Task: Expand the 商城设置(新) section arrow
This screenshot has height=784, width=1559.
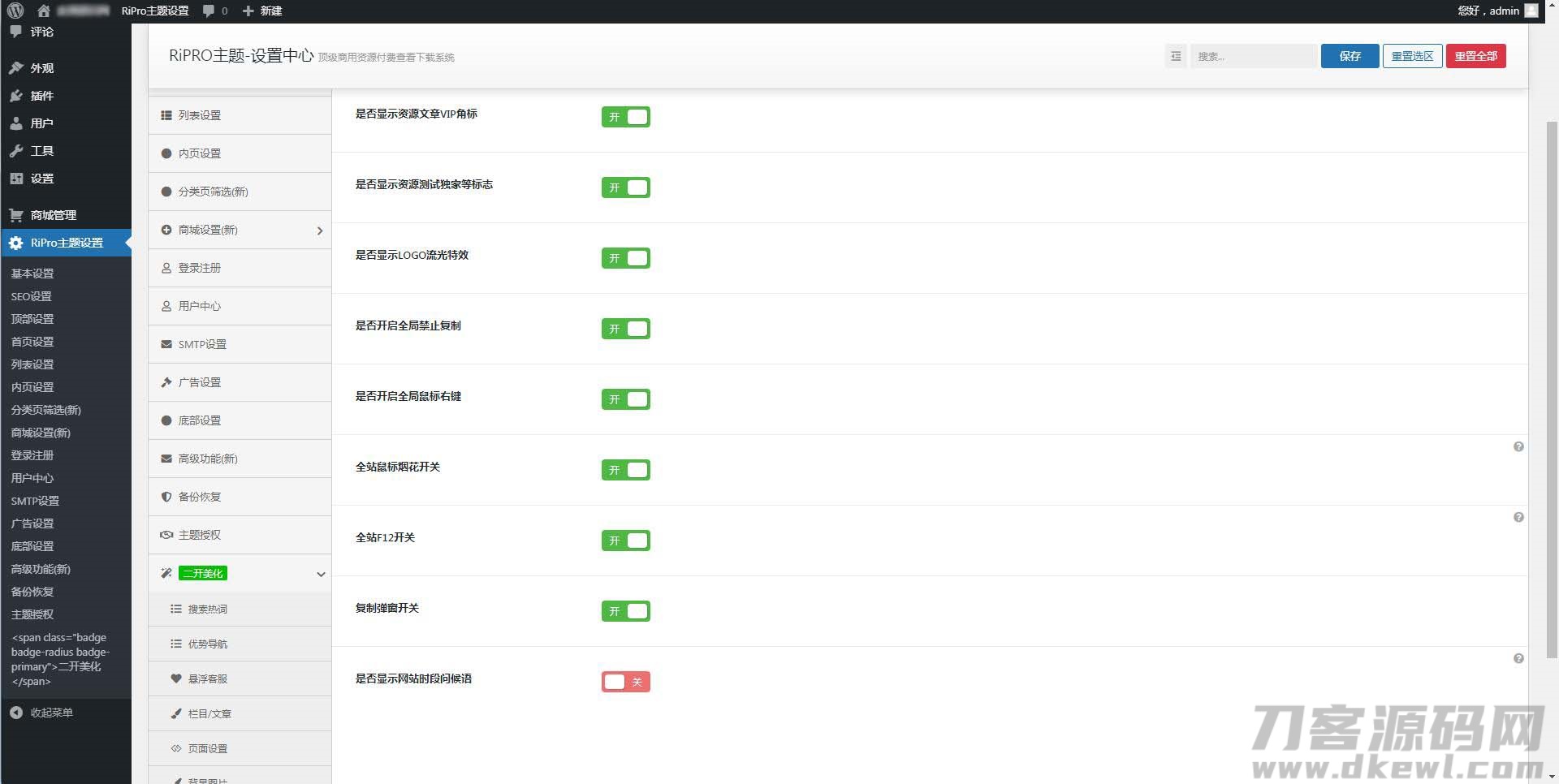Action: coord(320,230)
